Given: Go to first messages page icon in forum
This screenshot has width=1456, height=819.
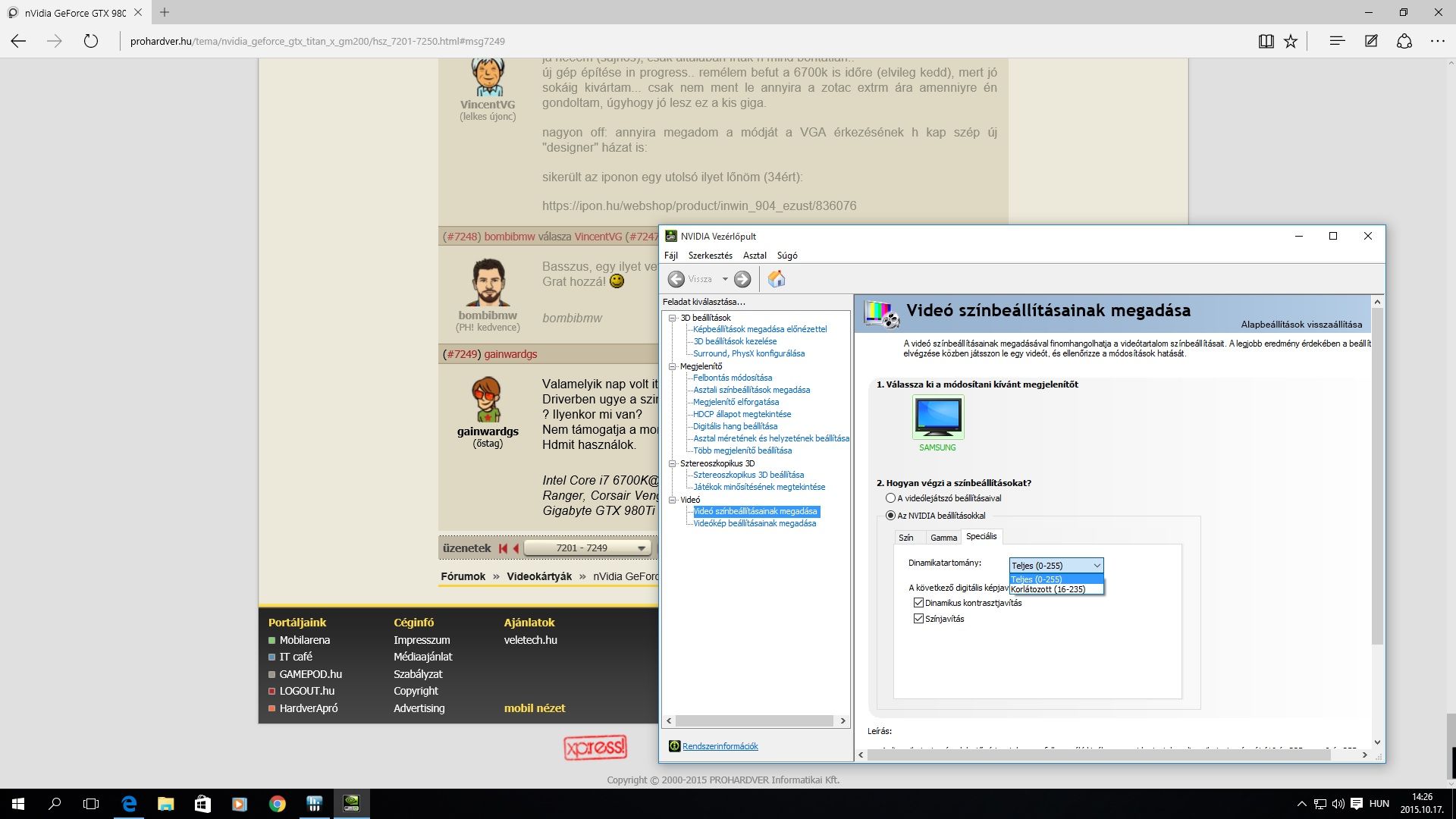Looking at the screenshot, I should tap(503, 548).
